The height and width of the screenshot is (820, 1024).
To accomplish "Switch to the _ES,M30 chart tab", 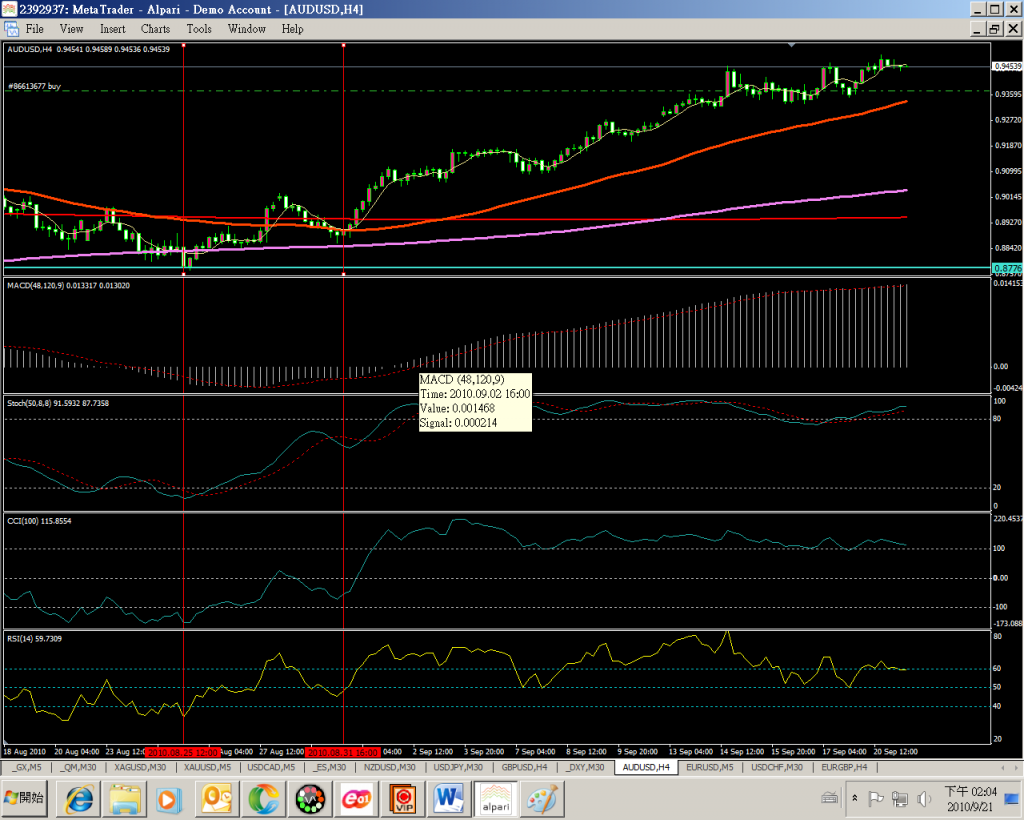I will 330,767.
